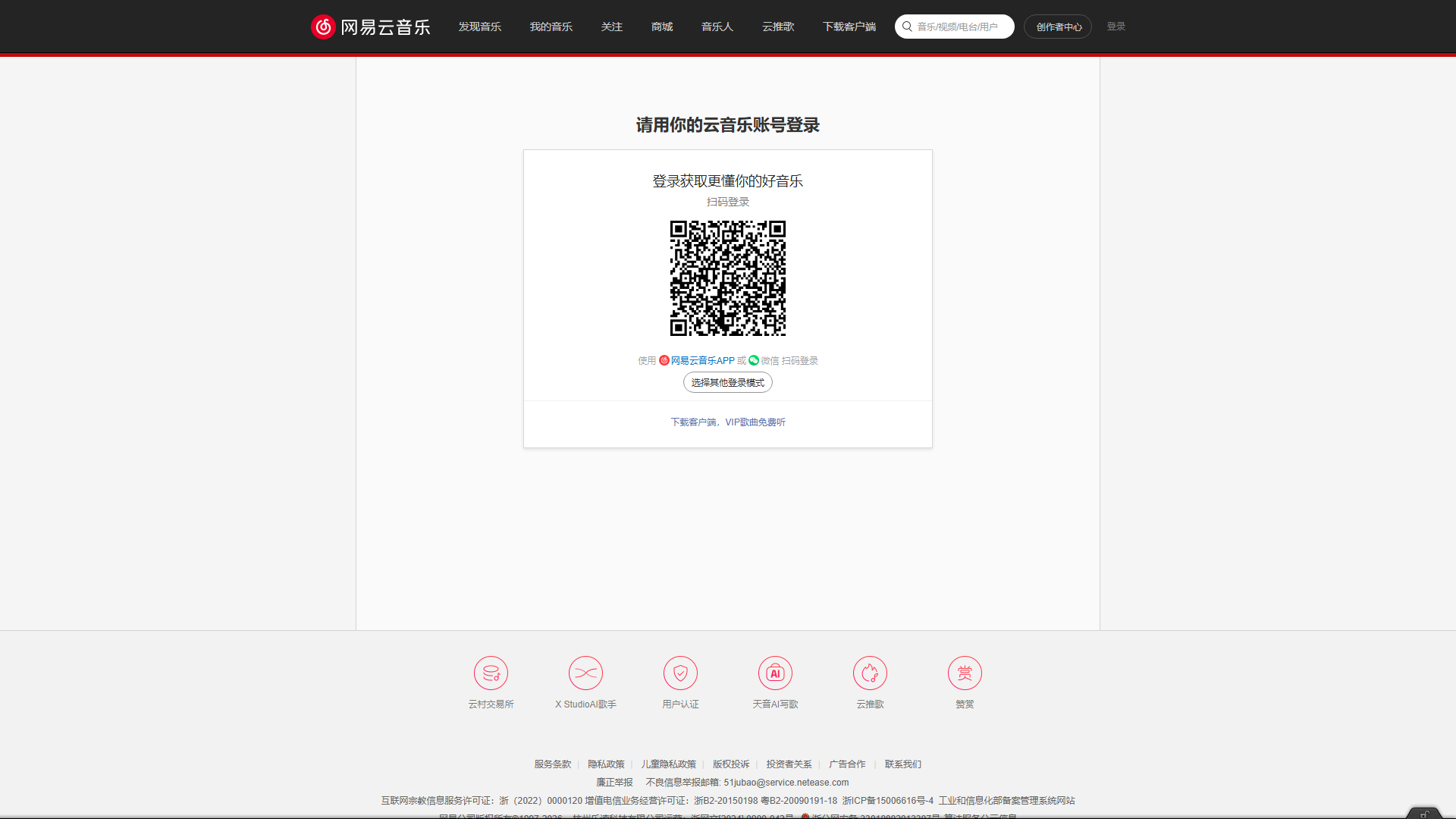This screenshot has height=819, width=1456.
Task: Click the 请用你的云音乐账号登录 heading
Action: (x=728, y=125)
